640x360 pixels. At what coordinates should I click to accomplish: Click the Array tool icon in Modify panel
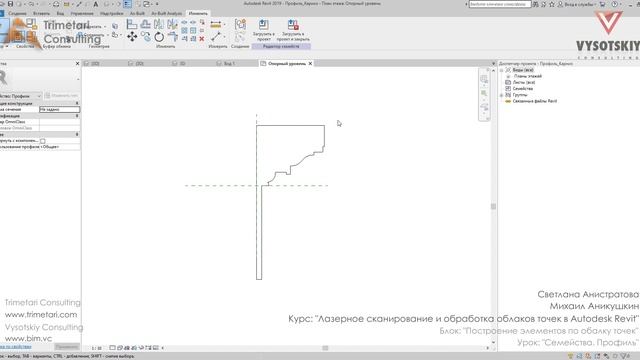tap(184, 31)
